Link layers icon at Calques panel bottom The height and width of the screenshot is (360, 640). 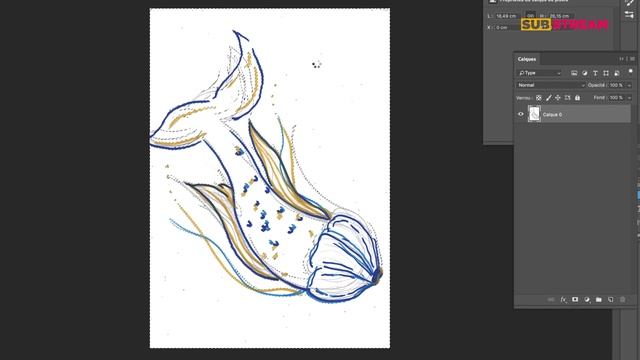click(x=551, y=300)
